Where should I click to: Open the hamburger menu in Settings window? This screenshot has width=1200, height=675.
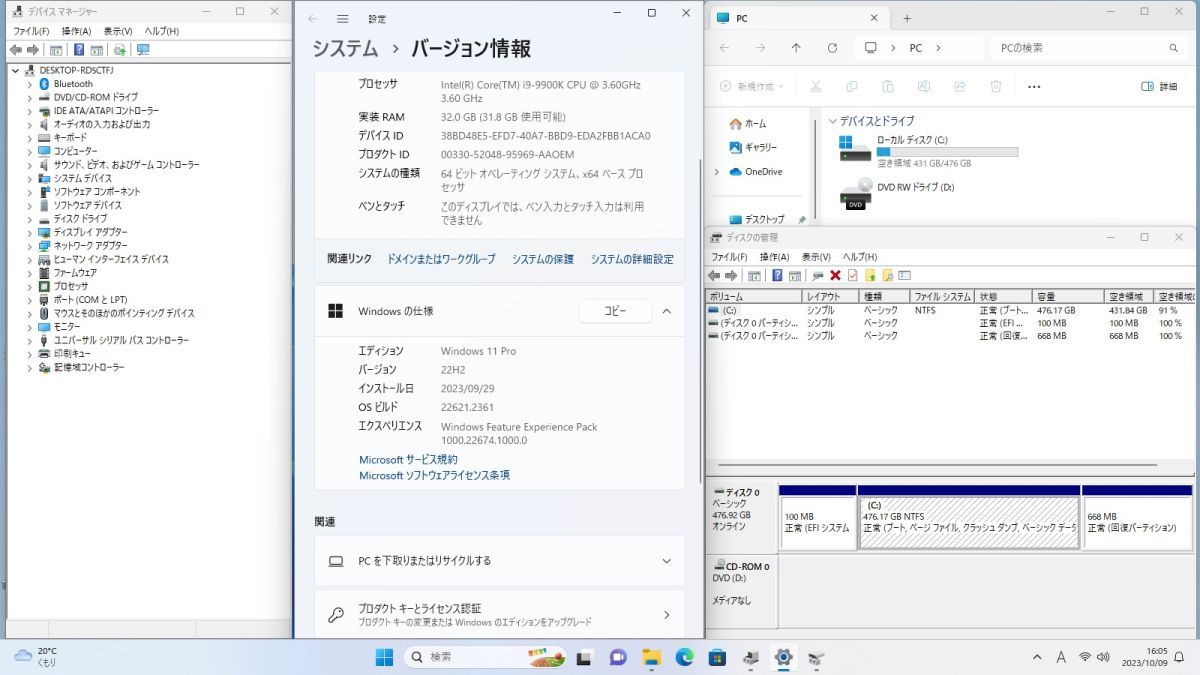click(x=343, y=19)
